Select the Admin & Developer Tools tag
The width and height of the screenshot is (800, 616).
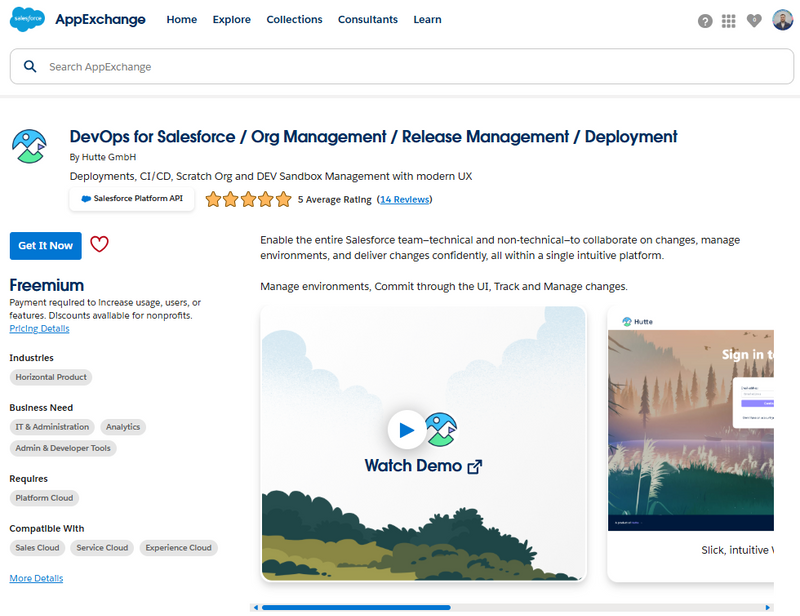point(63,448)
